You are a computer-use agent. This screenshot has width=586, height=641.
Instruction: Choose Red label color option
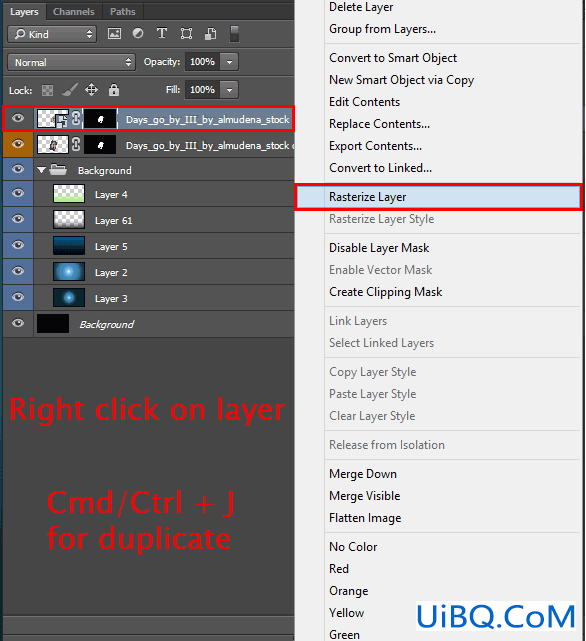[339, 569]
